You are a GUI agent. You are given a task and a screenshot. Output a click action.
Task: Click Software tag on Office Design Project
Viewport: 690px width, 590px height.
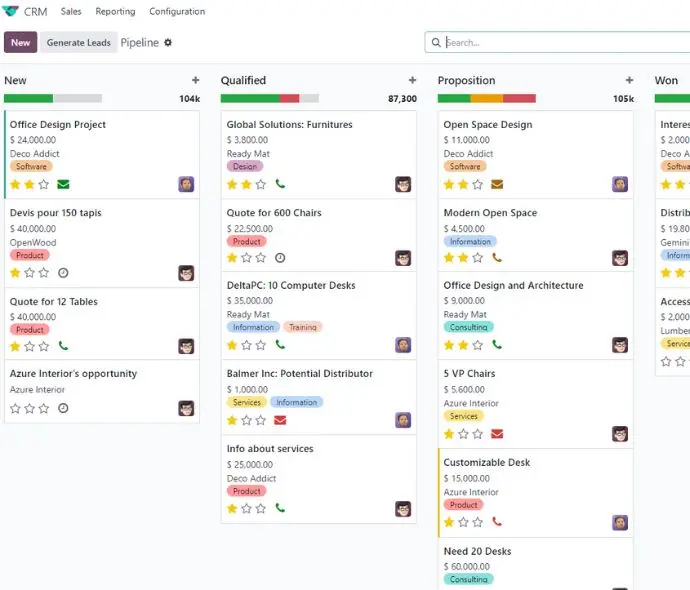(x=31, y=166)
